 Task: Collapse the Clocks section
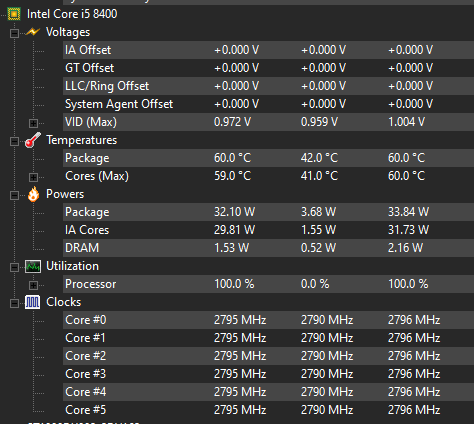[14, 303]
